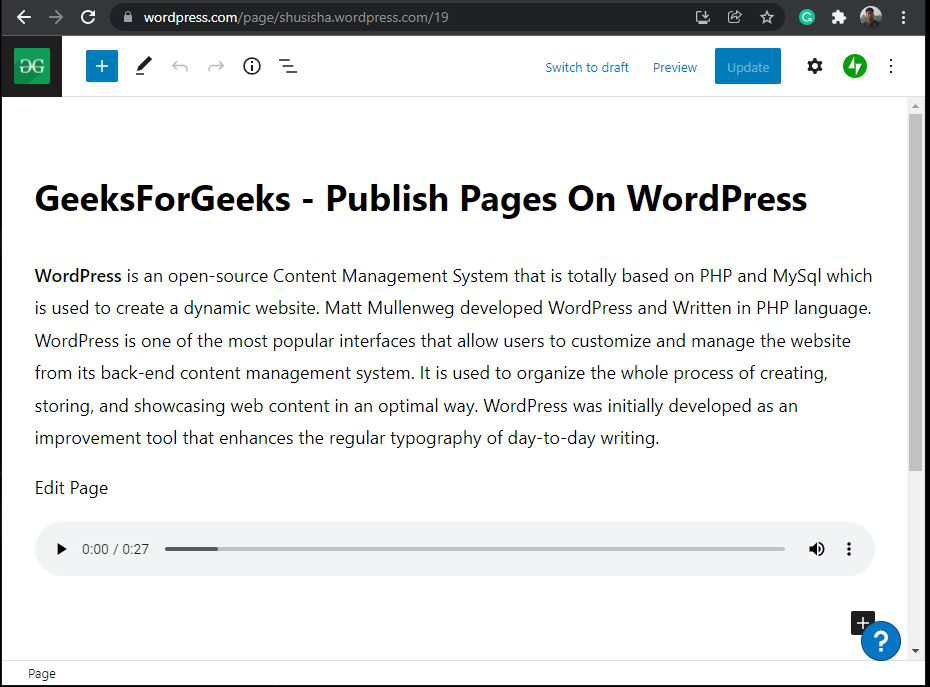Open the Extensions puzzle icon
Viewport: 930px width, 687px height.
(839, 17)
